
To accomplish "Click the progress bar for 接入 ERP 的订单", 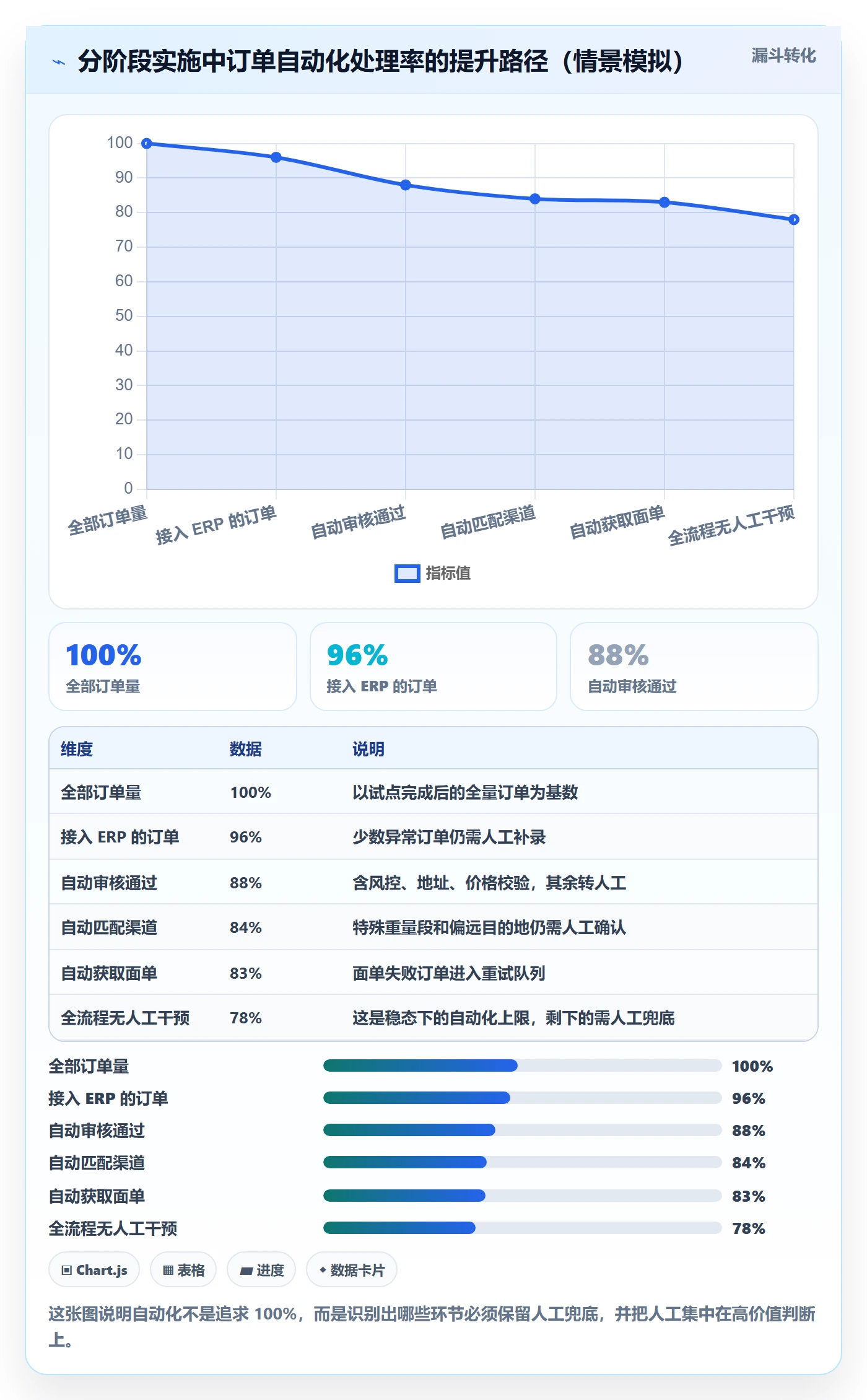I will tap(523, 1098).
